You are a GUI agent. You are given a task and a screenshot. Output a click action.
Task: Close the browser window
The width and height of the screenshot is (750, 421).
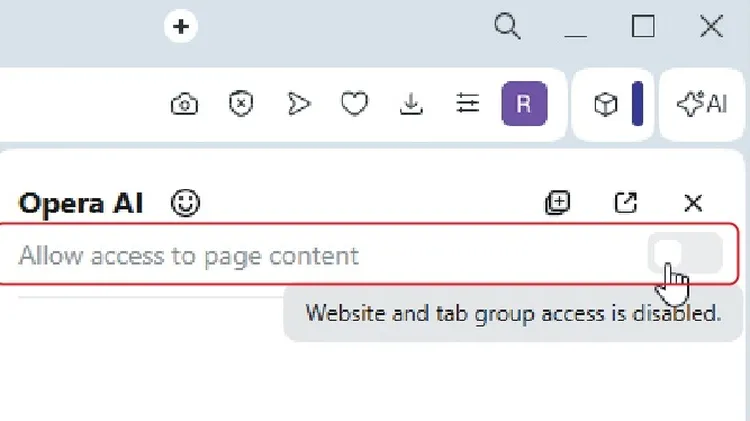point(711,27)
